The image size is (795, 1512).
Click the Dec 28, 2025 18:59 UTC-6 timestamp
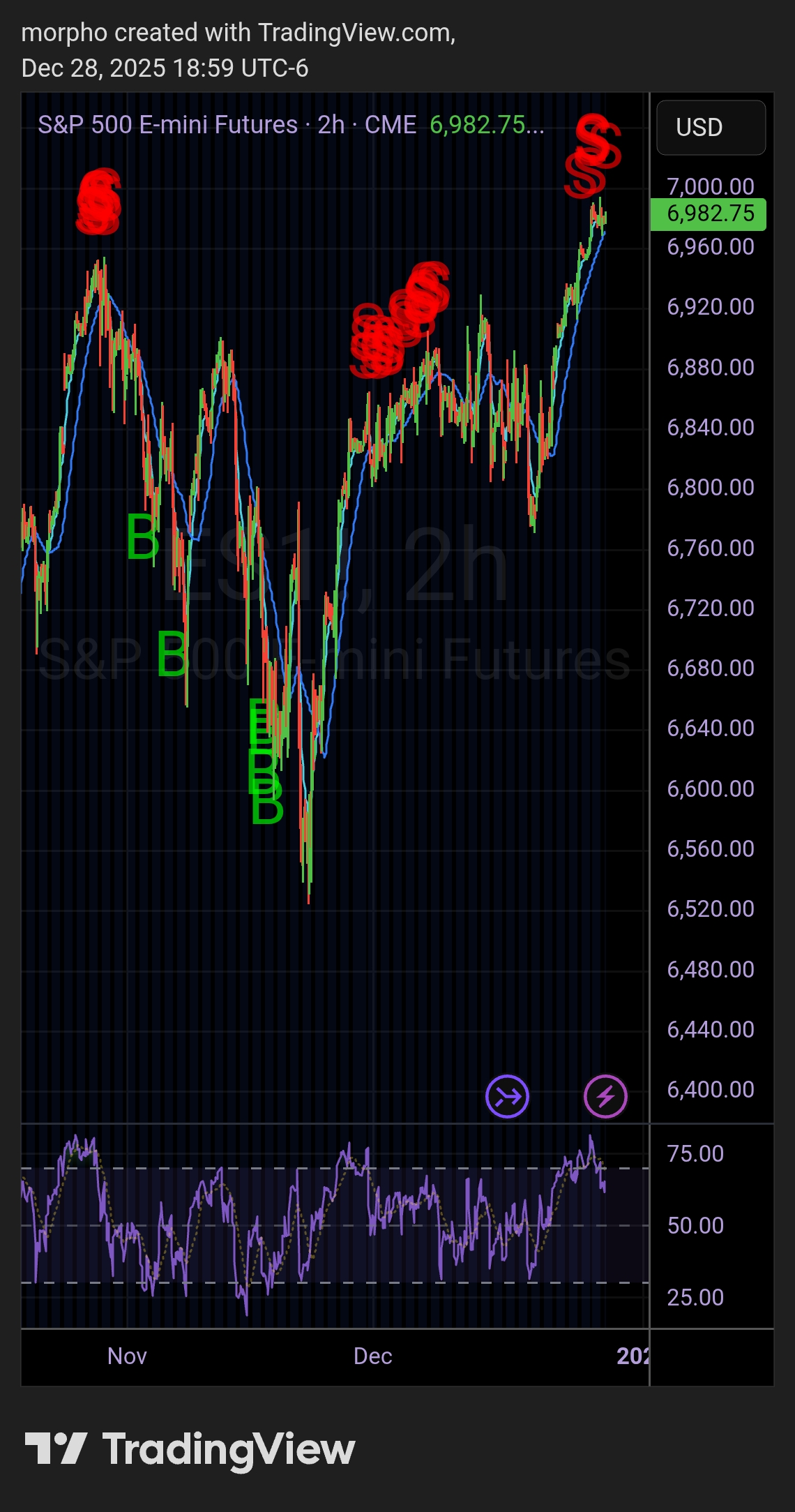(165, 68)
